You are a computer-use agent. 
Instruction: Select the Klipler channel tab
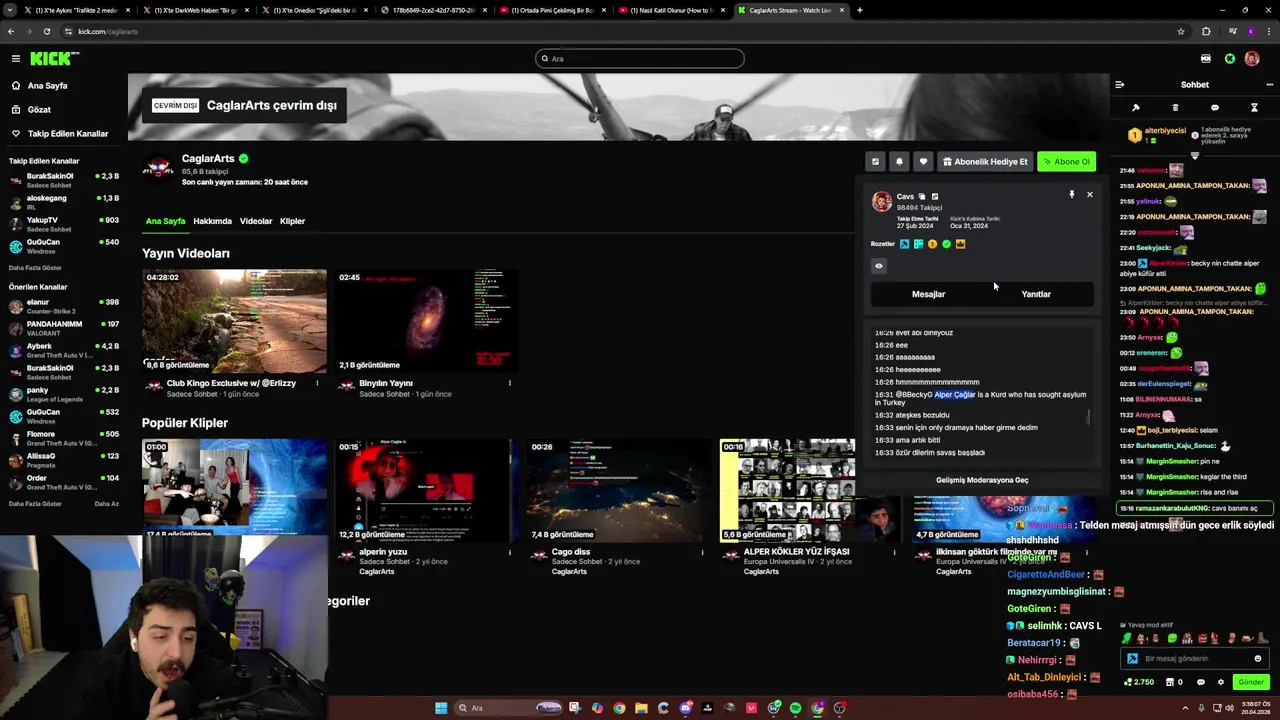click(x=292, y=221)
